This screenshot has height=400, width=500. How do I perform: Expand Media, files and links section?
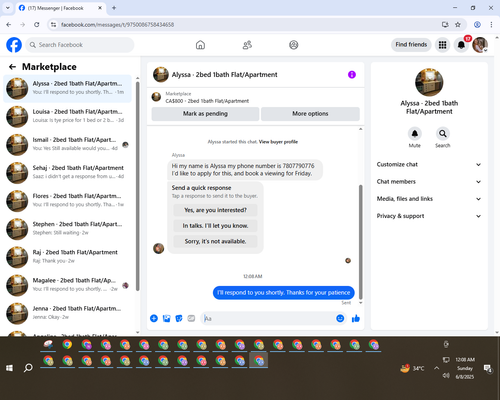[429, 199]
